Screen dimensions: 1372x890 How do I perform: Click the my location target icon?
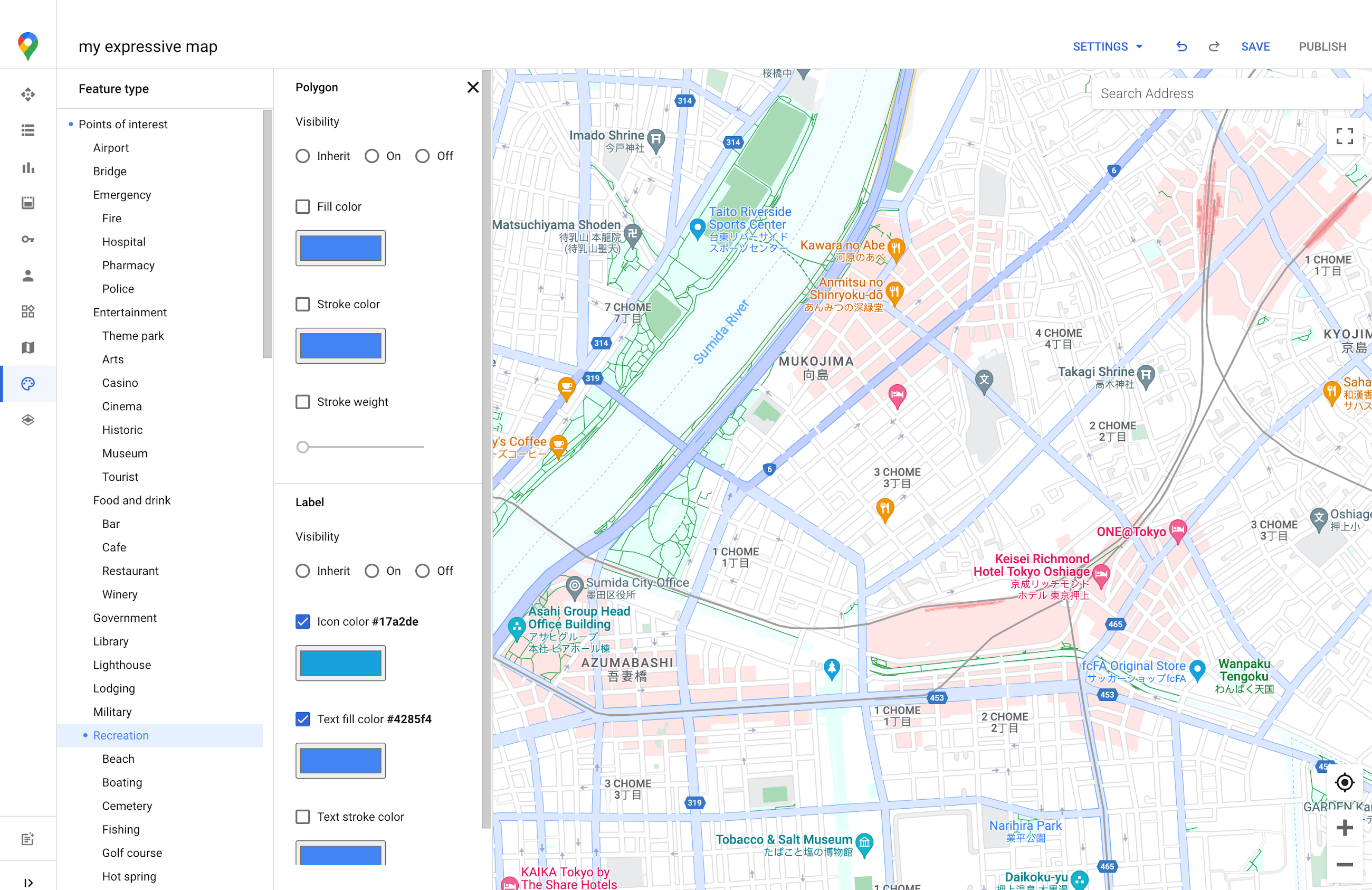tap(1345, 783)
